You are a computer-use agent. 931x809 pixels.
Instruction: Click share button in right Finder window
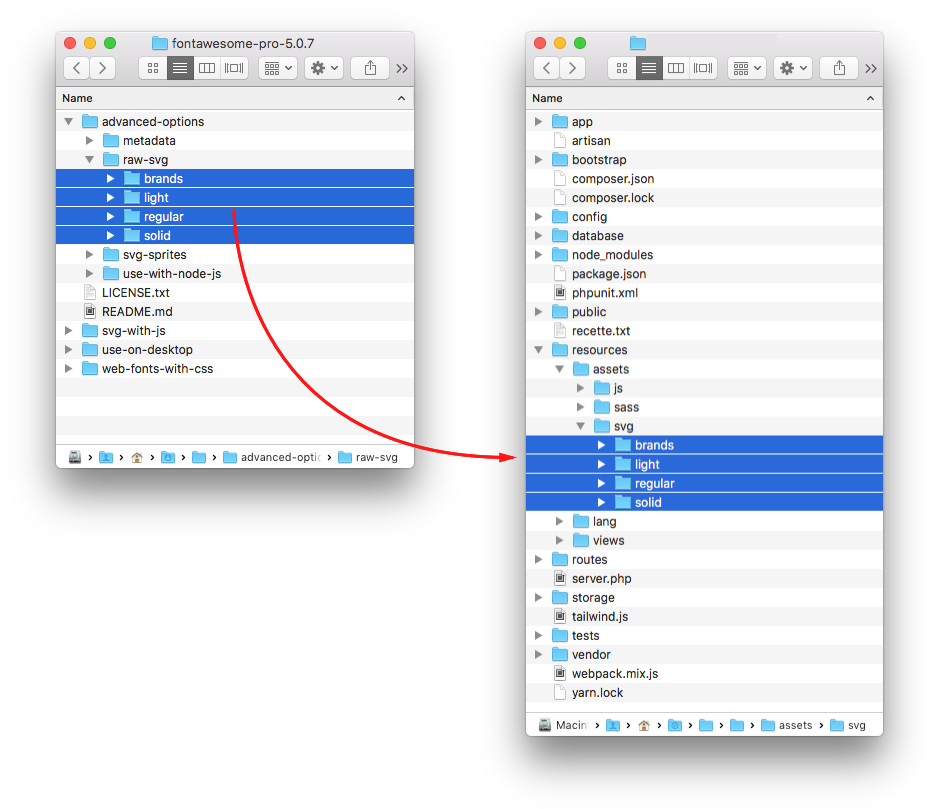[839, 68]
